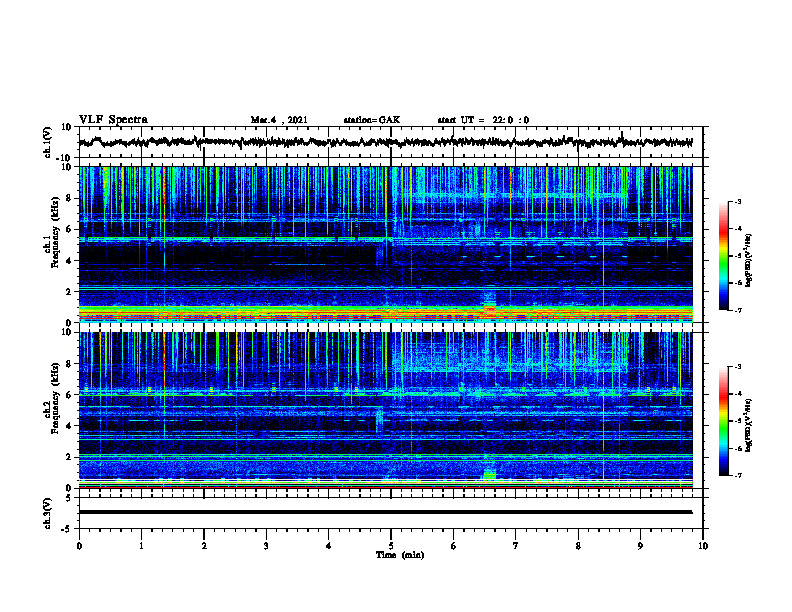
Task: Click the "5" tick on the time axis
Action: [391, 546]
